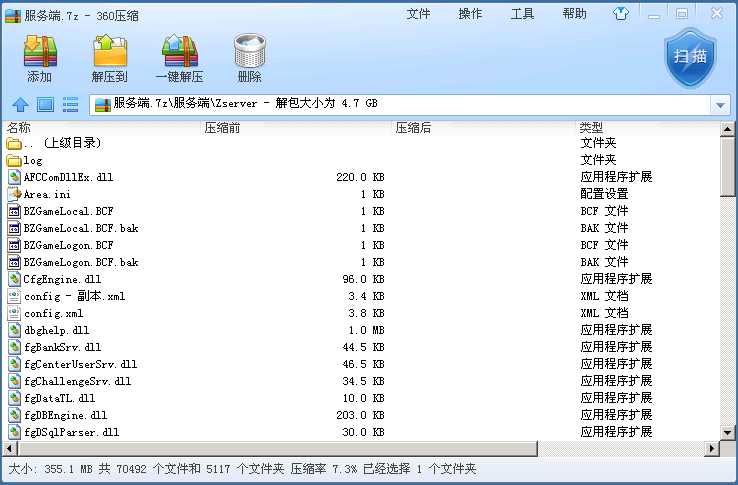This screenshot has height=485, width=738.
Task: Switch to large icon view
Action: click(x=46, y=104)
